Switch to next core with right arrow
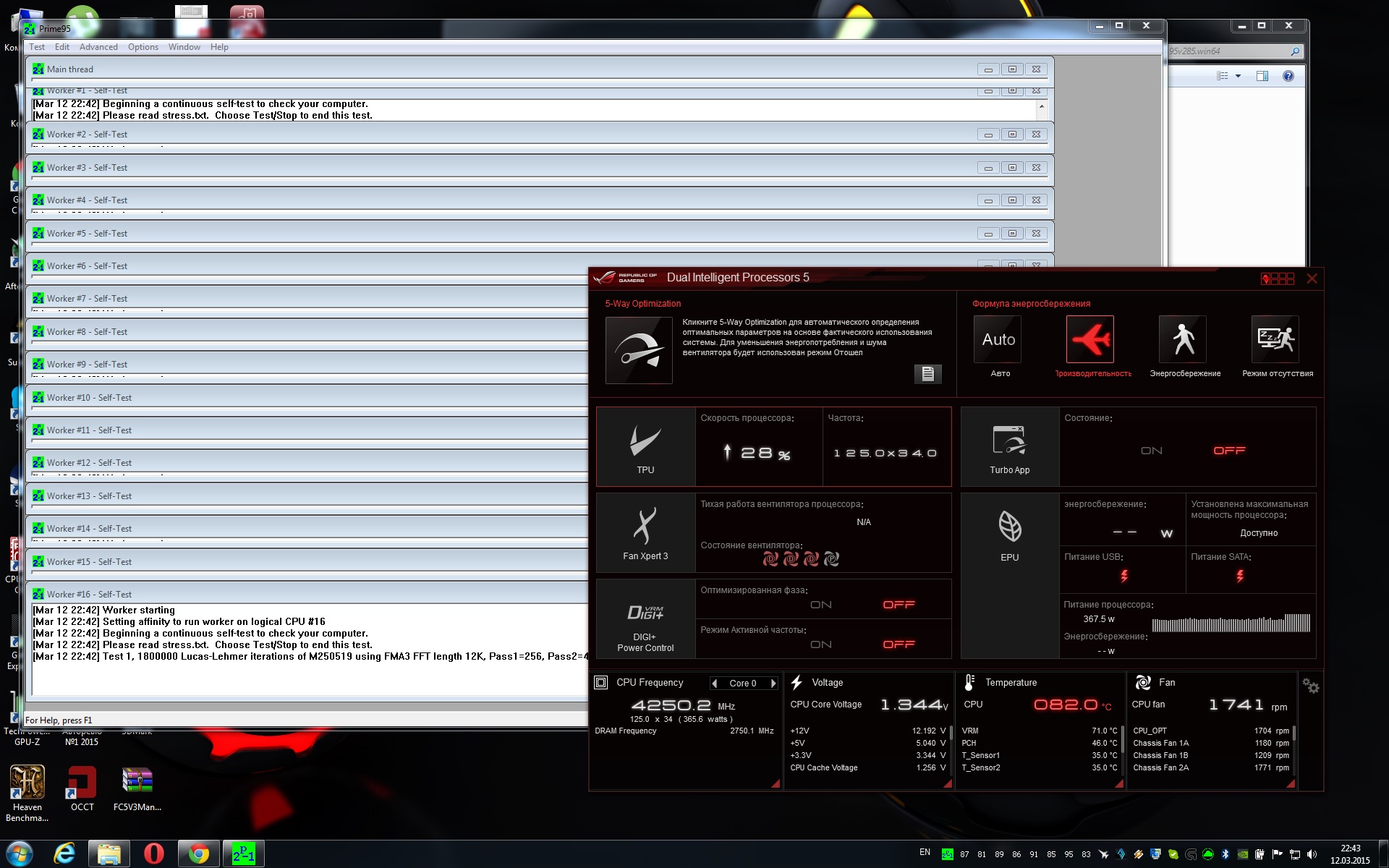Viewport: 1389px width, 868px height. [773, 683]
